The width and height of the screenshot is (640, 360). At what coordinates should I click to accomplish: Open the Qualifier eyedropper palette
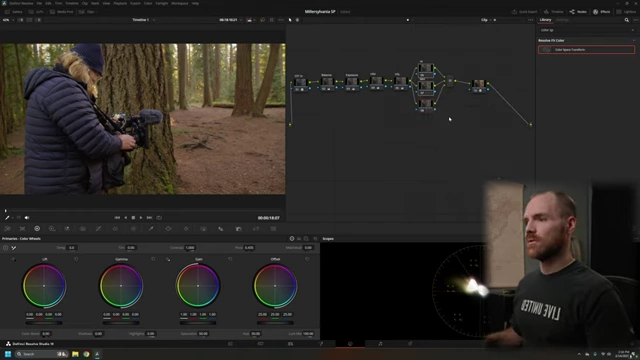[x=151, y=229]
